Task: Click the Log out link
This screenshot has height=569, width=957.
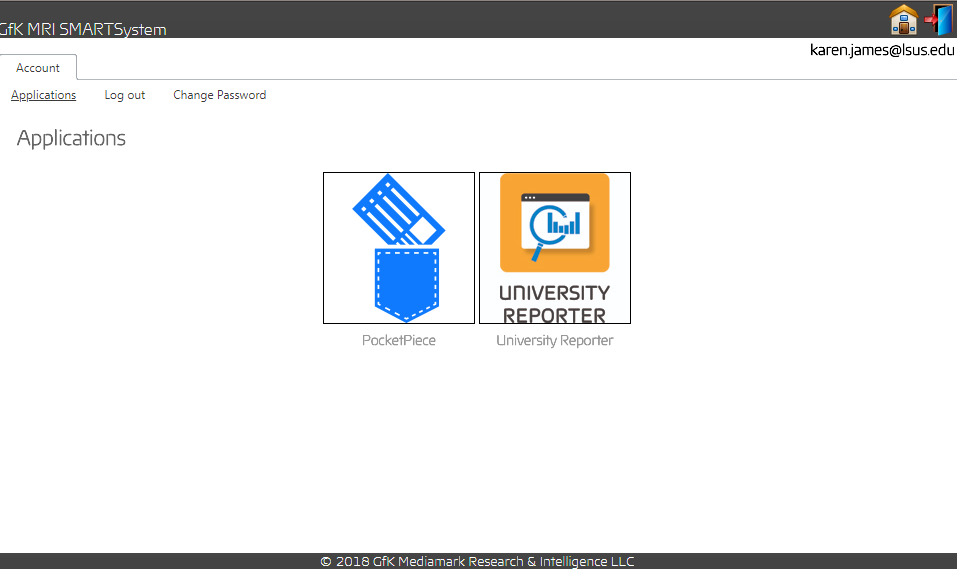Action: pyautogui.click(x=125, y=95)
